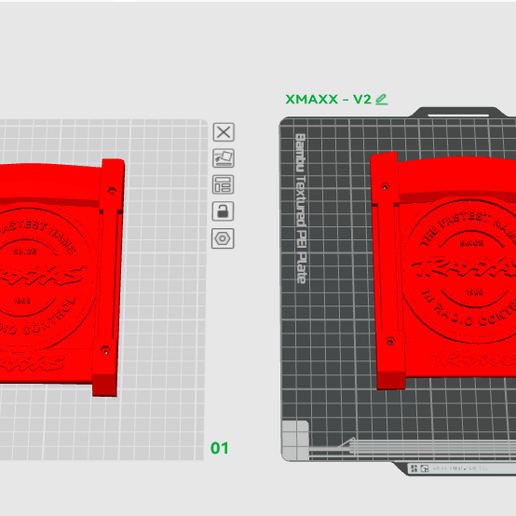Open plate 01 settings hexagon icon

(x=223, y=239)
